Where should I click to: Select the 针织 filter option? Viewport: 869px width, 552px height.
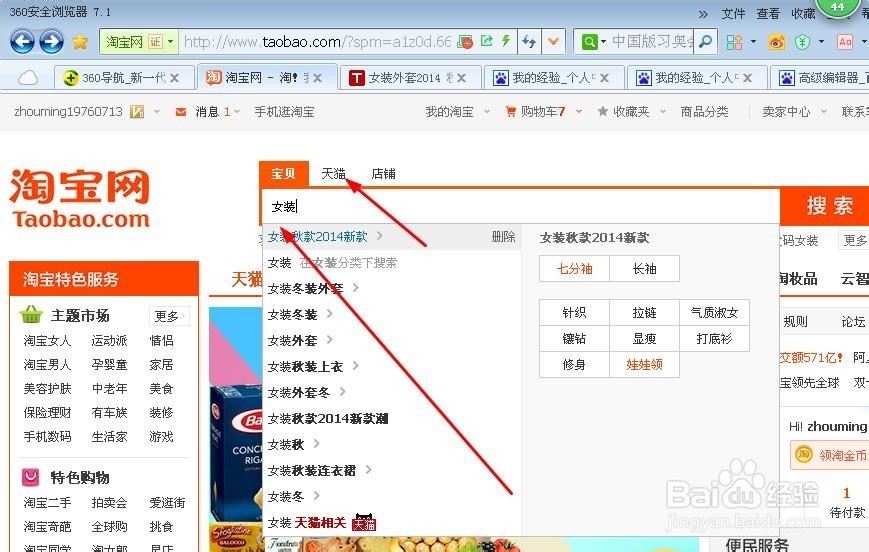[x=574, y=313]
